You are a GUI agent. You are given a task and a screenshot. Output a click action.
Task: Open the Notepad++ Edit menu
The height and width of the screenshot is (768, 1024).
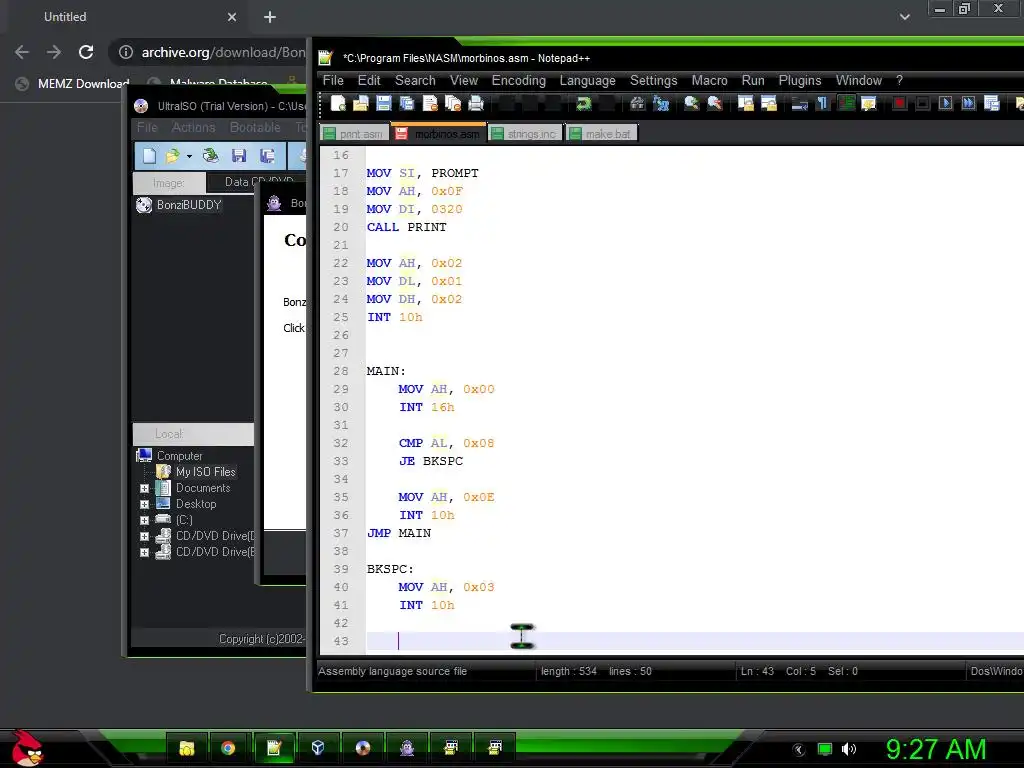pyautogui.click(x=369, y=80)
